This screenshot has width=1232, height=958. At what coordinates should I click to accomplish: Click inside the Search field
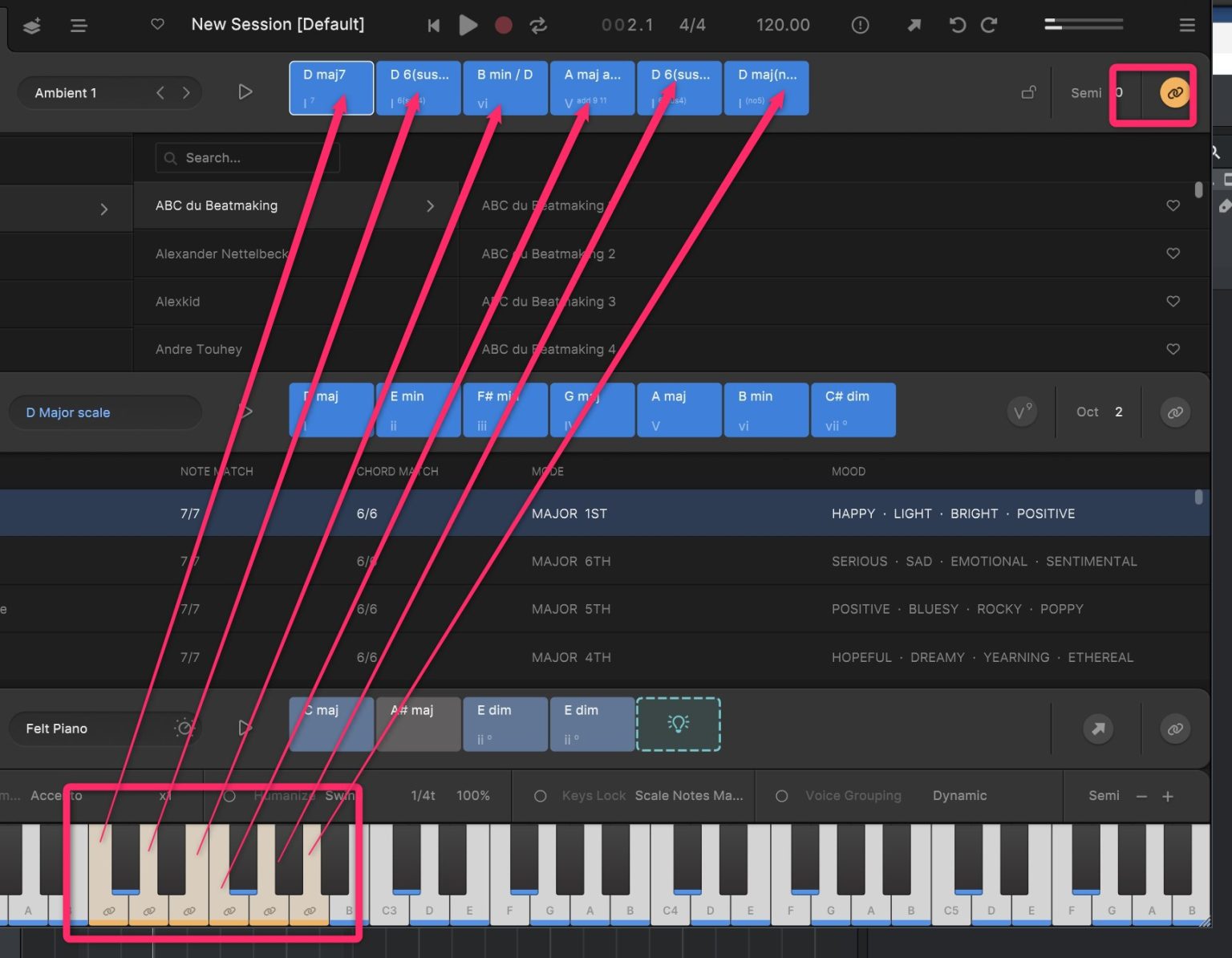pyautogui.click(x=246, y=157)
